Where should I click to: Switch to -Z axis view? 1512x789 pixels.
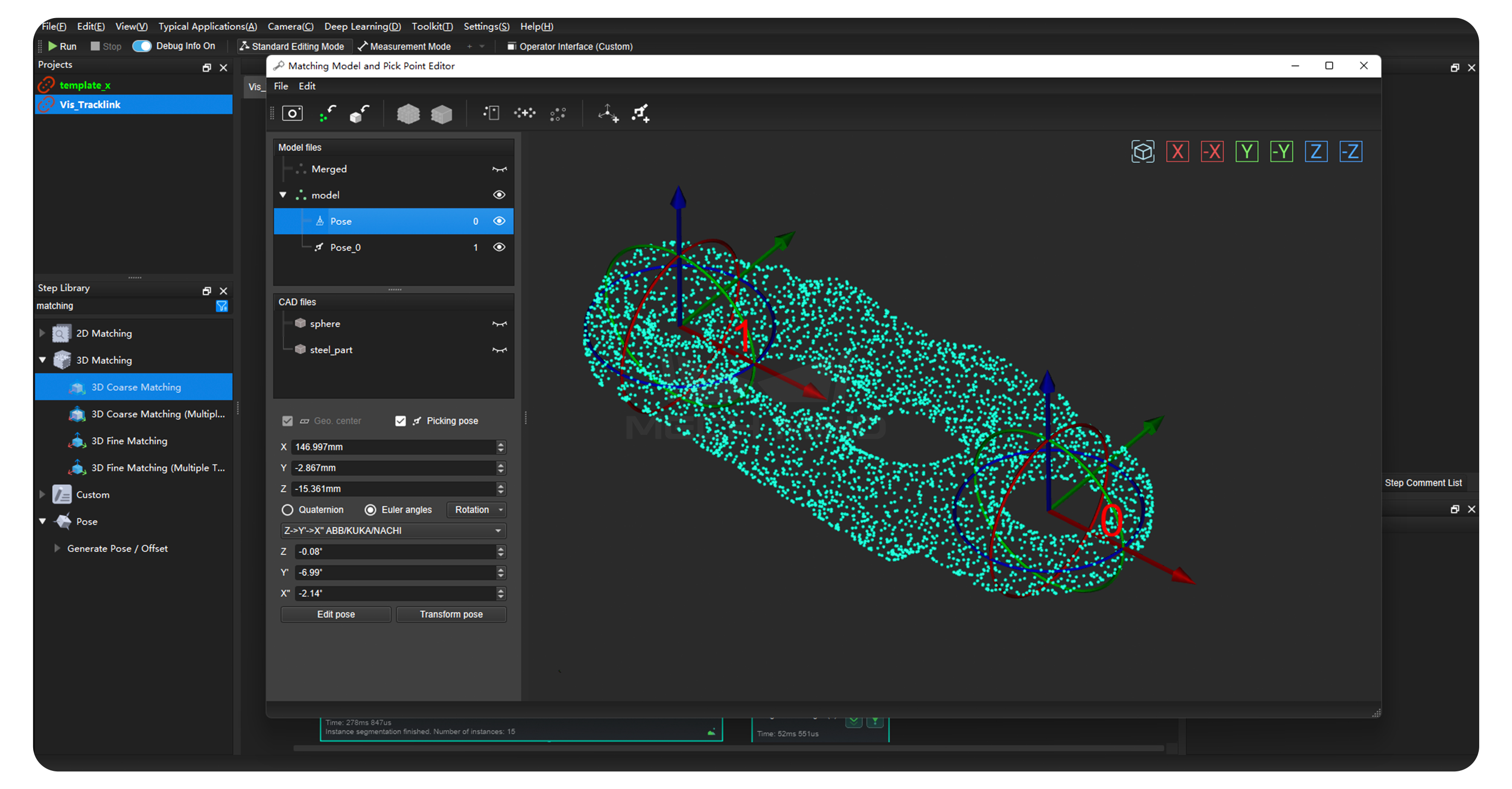(x=1350, y=152)
